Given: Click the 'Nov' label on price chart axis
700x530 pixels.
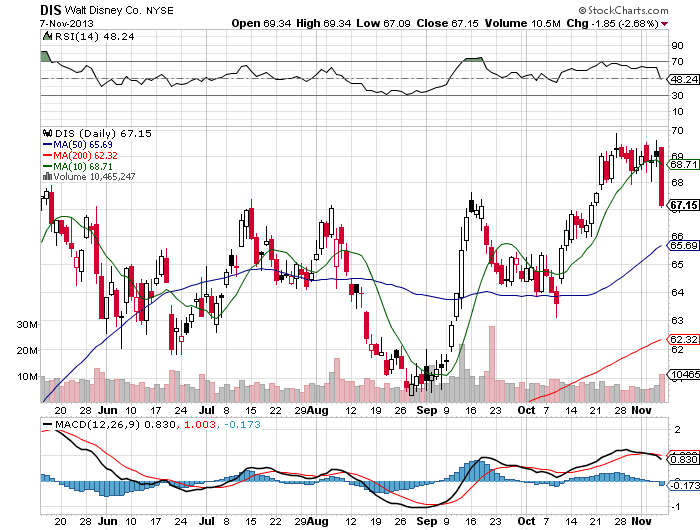Looking at the screenshot, I should (x=641, y=410).
